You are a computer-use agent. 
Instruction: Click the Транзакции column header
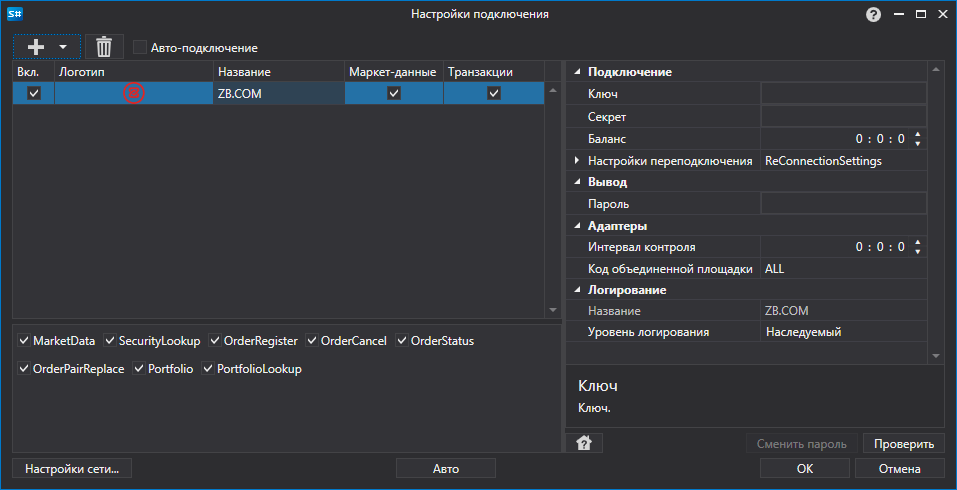pyautogui.click(x=494, y=72)
